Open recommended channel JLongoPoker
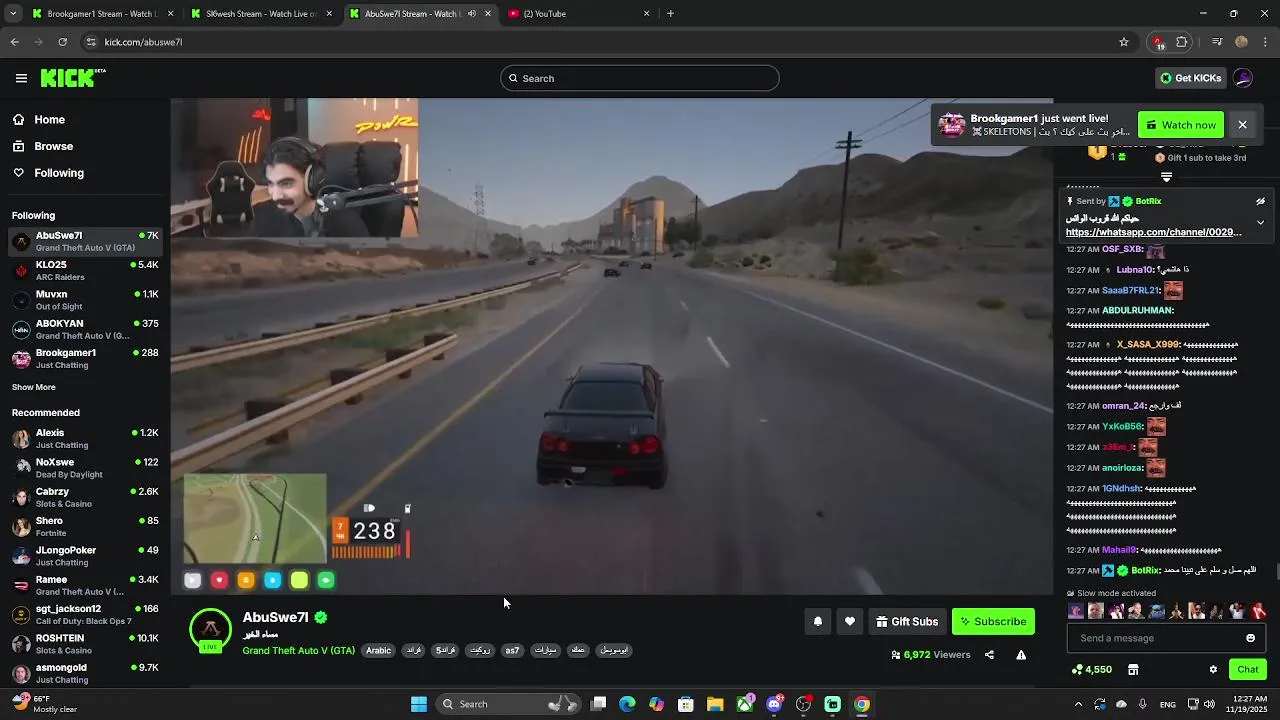 click(x=85, y=556)
